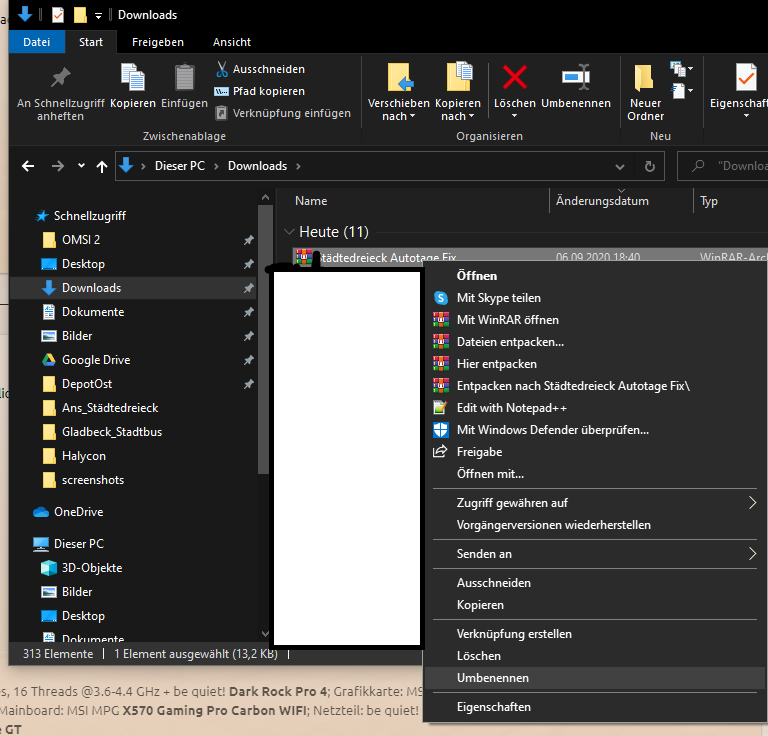
Task: Click the Ausschneiden scissors icon in ribbon
Action: pos(222,69)
